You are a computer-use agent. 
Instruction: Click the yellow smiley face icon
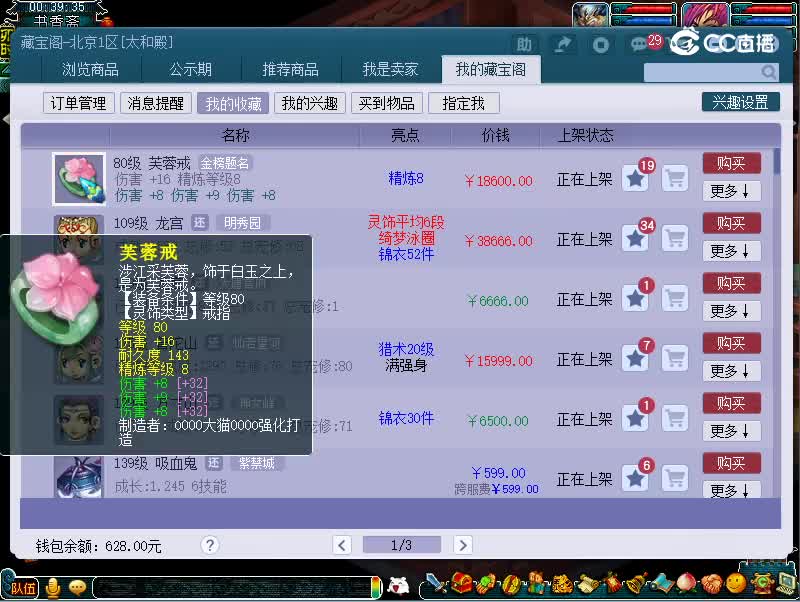736,582
